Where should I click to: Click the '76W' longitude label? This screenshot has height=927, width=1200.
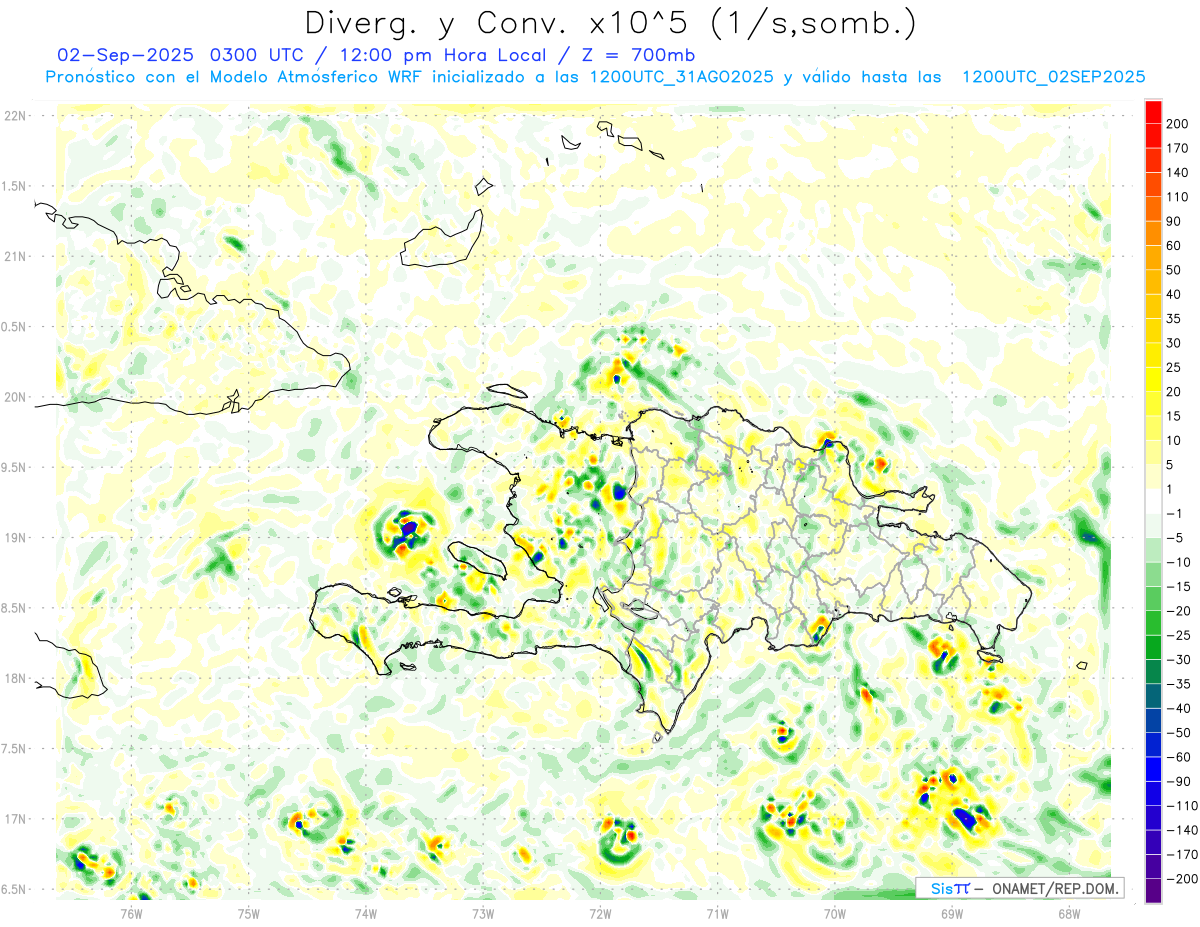[x=132, y=912]
